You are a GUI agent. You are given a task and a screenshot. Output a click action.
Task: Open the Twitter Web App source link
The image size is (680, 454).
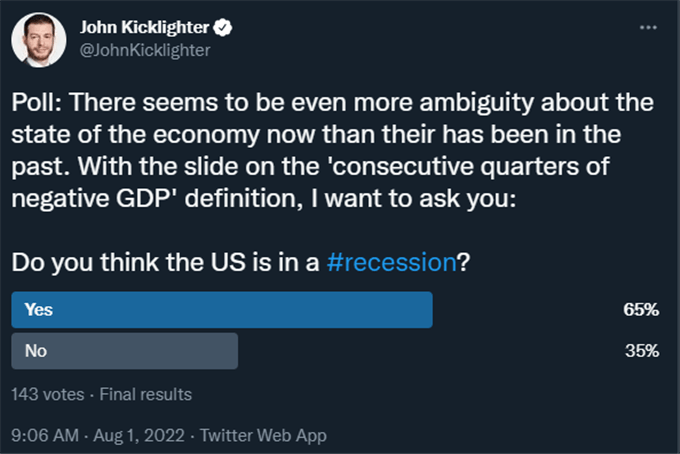[x=263, y=435]
